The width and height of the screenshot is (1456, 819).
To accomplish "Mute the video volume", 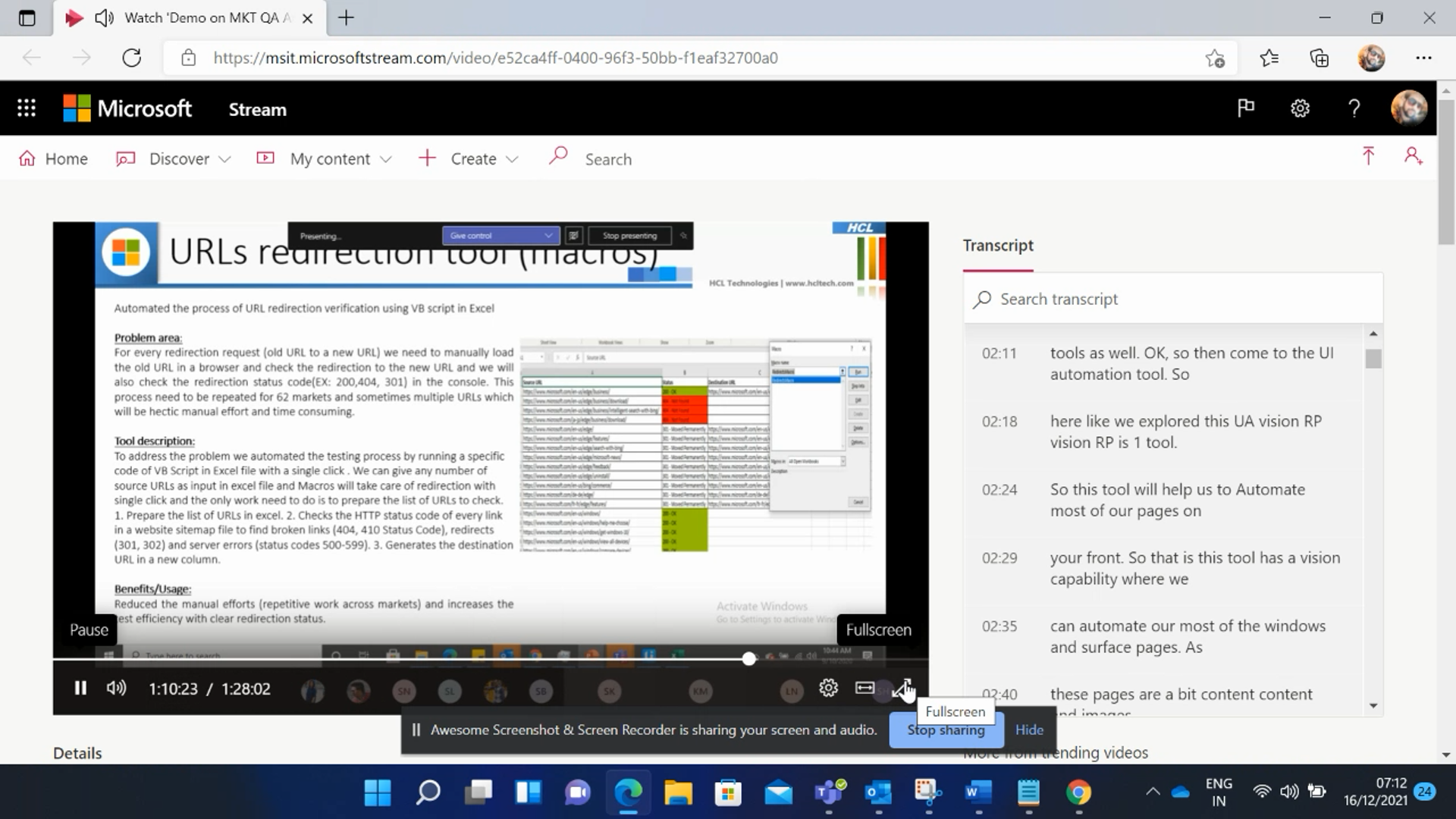I will [116, 688].
